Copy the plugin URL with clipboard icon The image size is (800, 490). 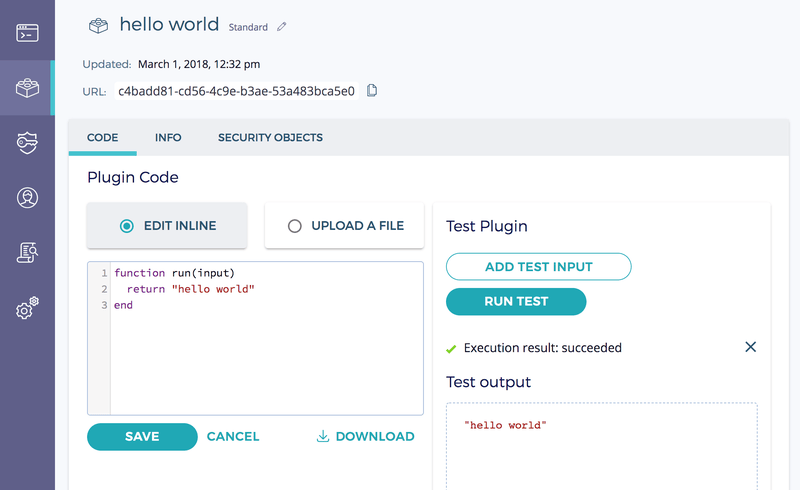coord(372,90)
